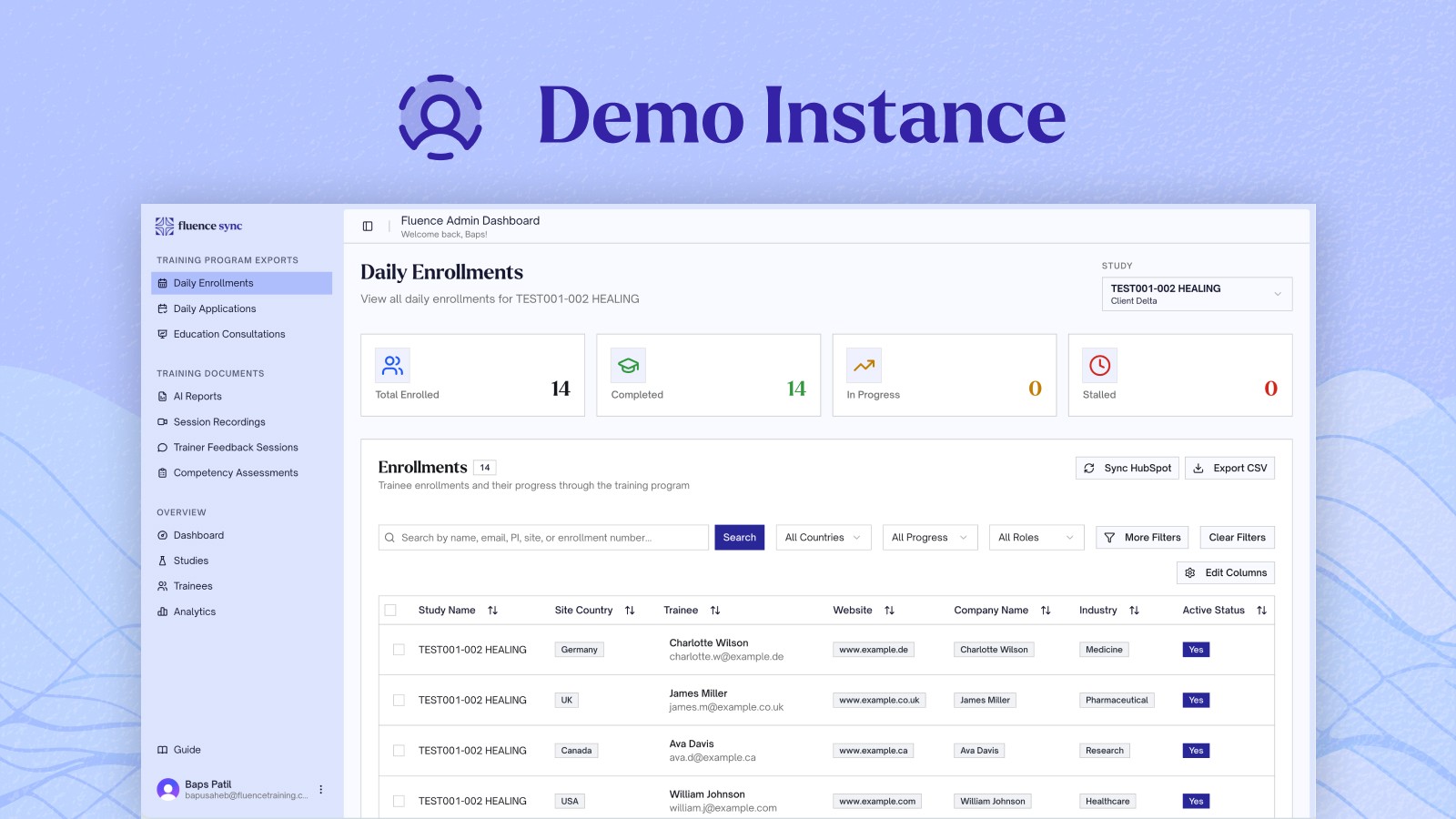This screenshot has width=1456, height=819.
Task: Click www.example.ca website tag
Action: coord(874,751)
